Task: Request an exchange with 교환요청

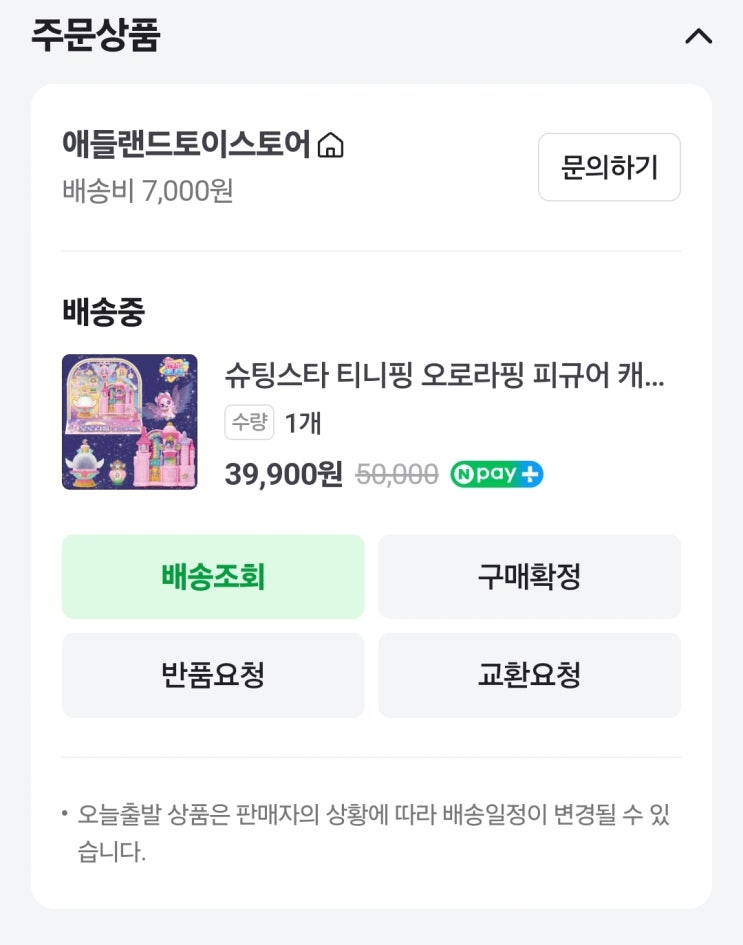Action: point(529,675)
